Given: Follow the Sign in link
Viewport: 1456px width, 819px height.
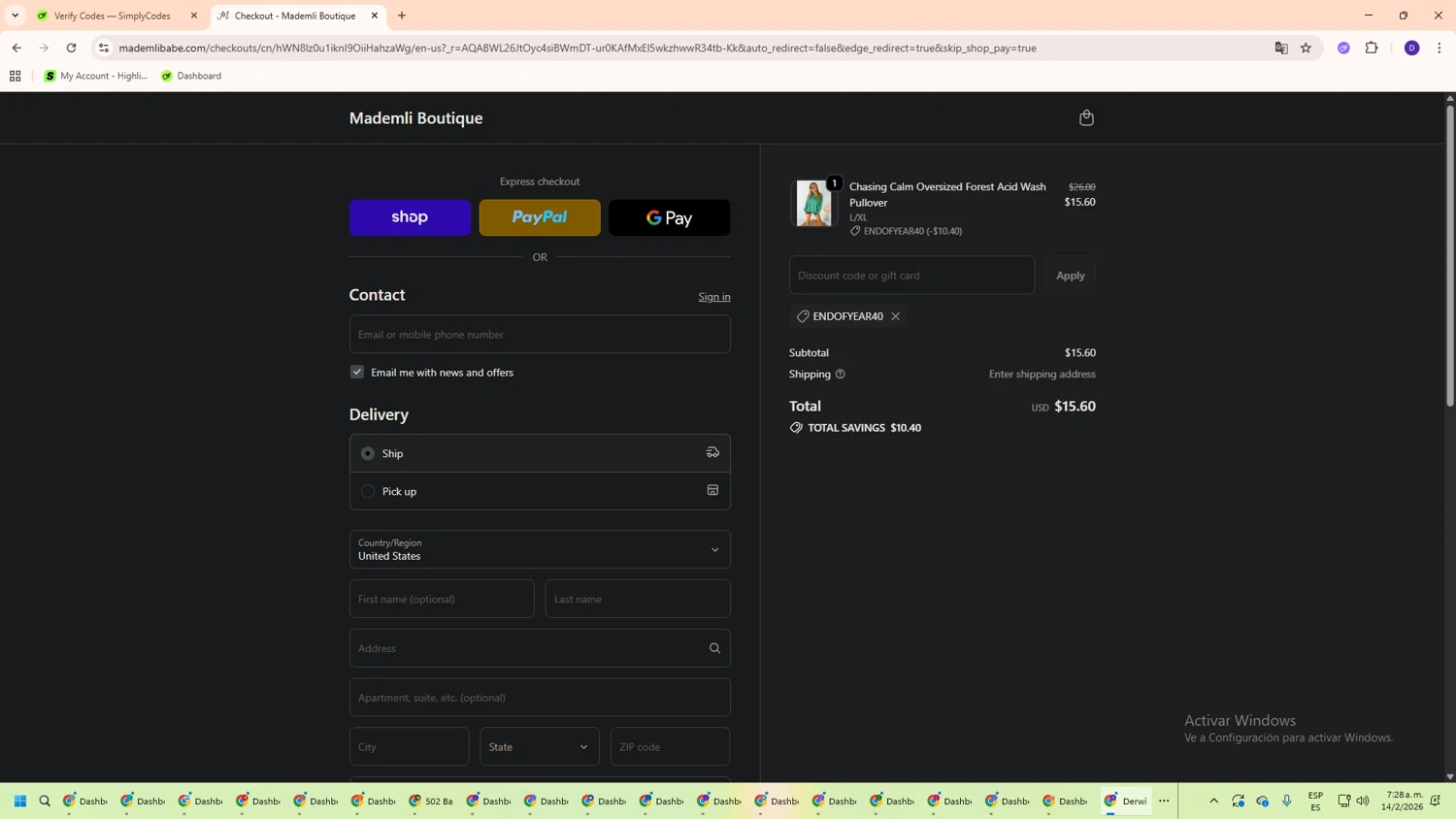Looking at the screenshot, I should coord(714,297).
